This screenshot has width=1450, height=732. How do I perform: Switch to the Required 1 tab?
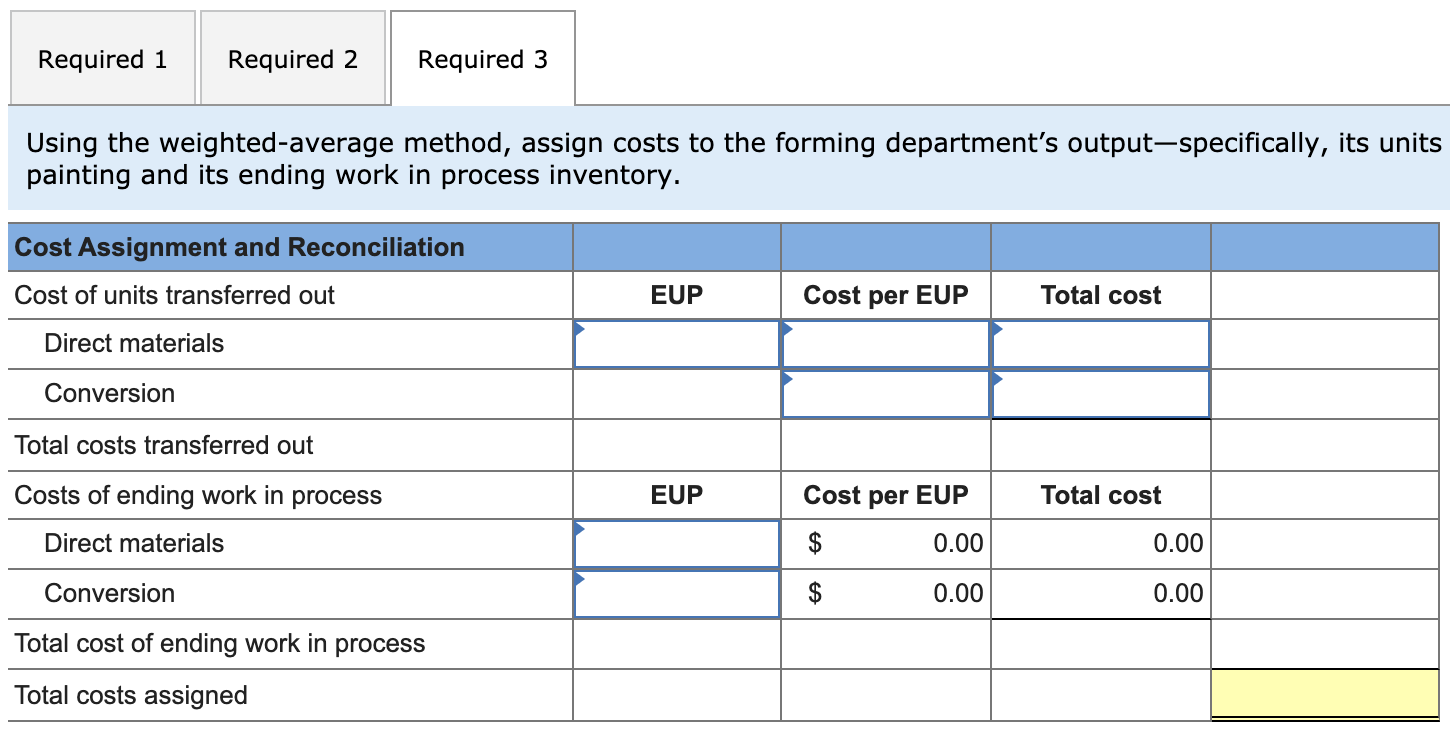[x=101, y=58]
